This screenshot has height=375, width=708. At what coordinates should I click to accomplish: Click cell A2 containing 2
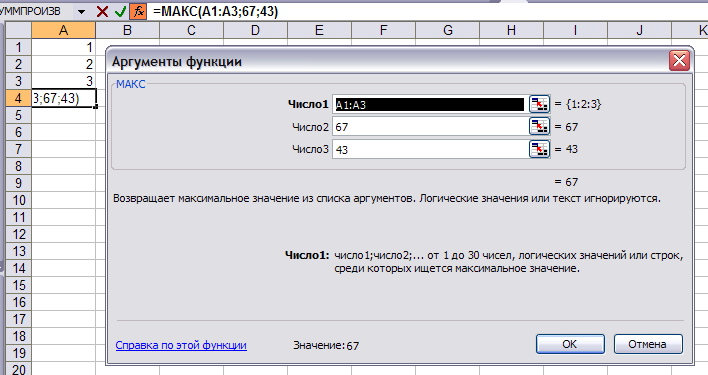coord(64,64)
